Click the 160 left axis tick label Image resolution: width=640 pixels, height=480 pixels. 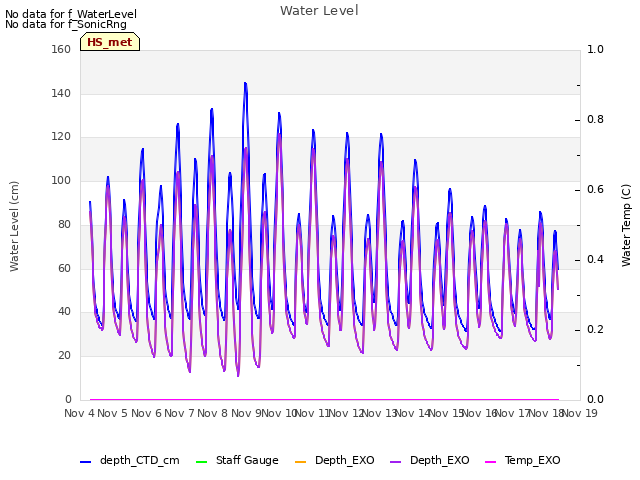point(61,49)
